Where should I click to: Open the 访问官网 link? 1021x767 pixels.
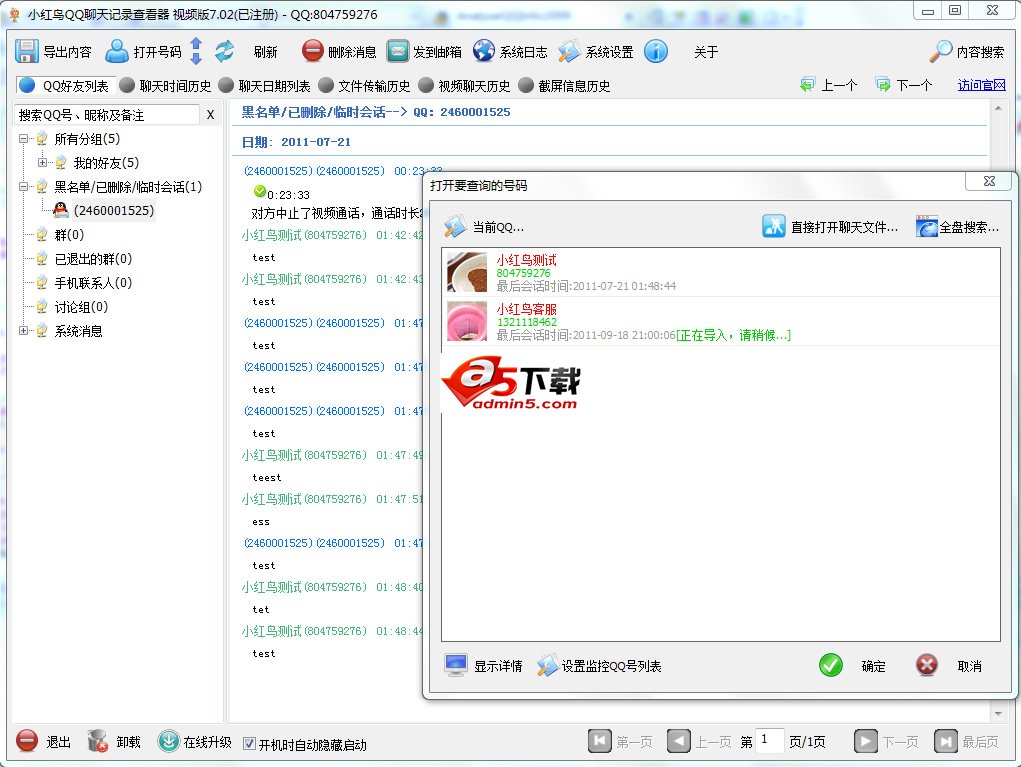click(981, 85)
